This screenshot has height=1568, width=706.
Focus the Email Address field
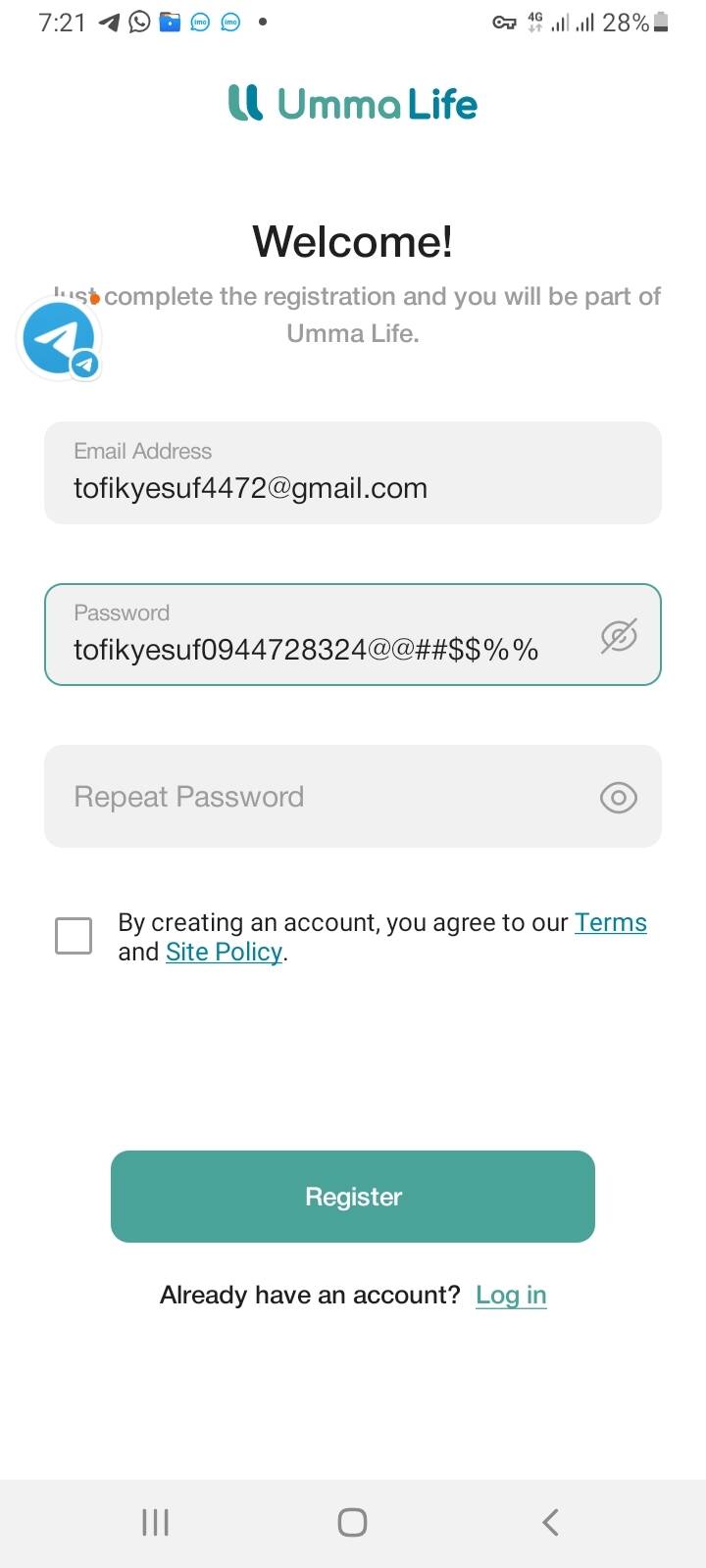coord(353,473)
